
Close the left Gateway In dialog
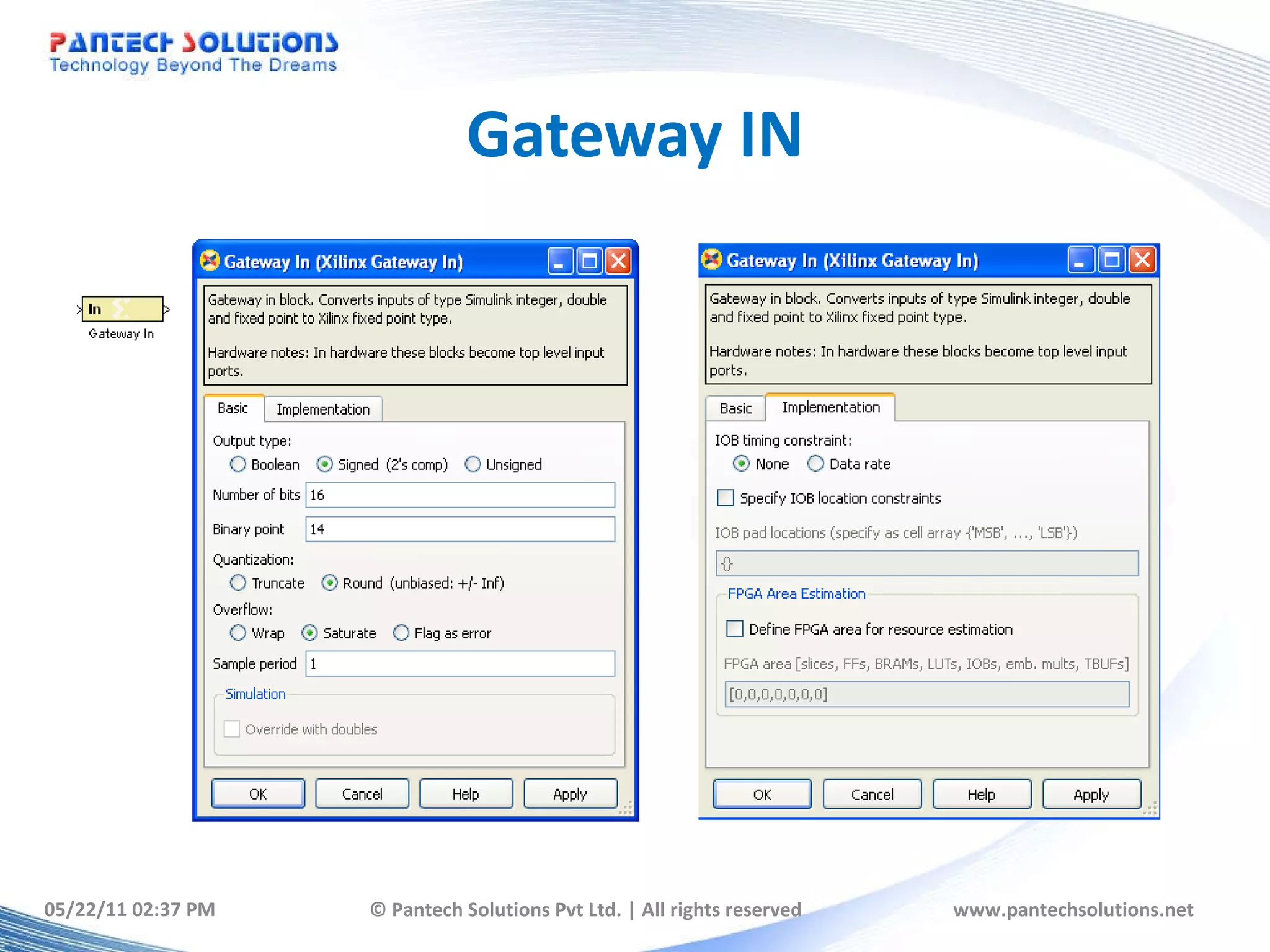pyautogui.click(x=618, y=261)
